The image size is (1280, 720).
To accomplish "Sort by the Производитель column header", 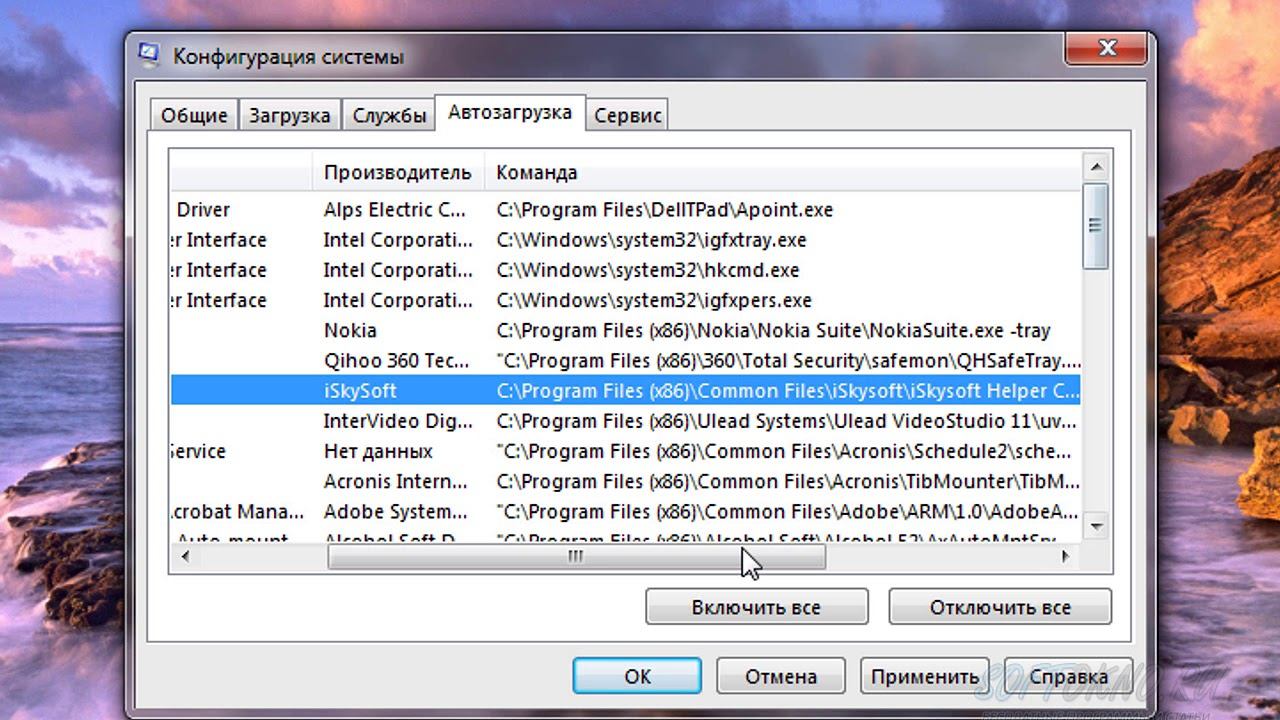I will click(x=397, y=172).
